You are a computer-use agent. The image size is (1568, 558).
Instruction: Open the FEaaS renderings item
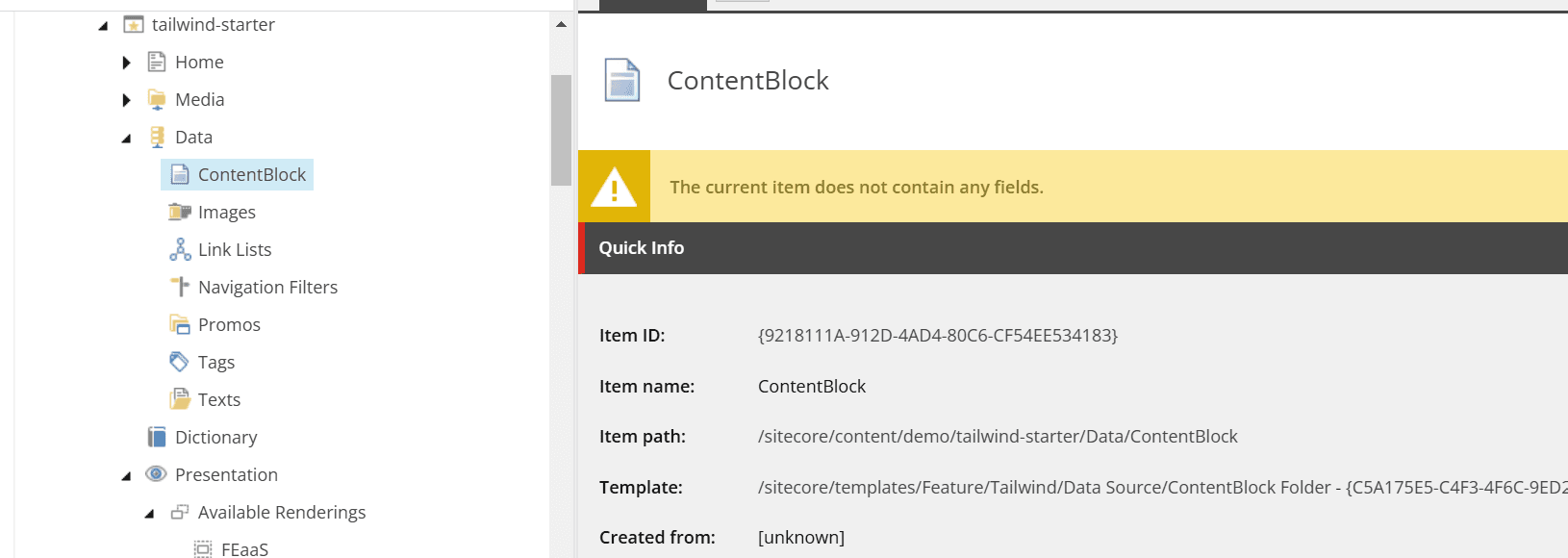coord(244,549)
